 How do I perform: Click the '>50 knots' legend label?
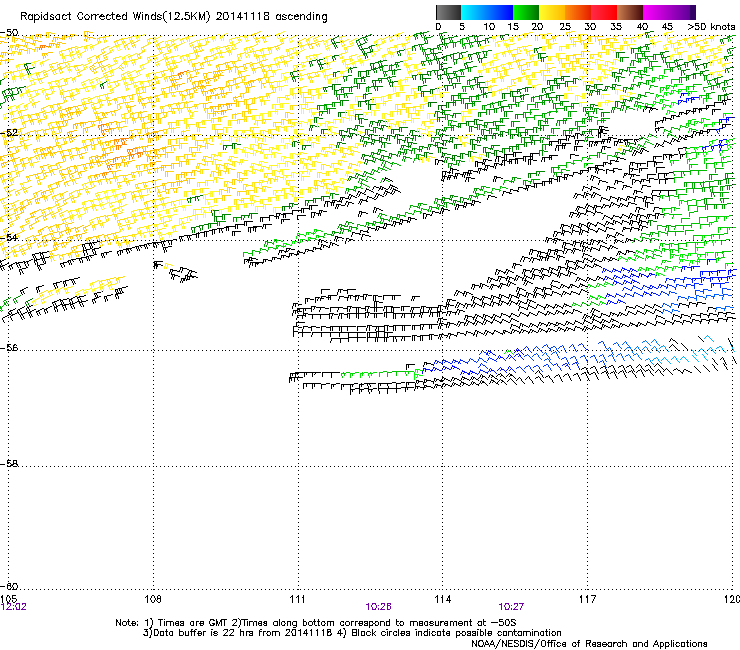711,27
